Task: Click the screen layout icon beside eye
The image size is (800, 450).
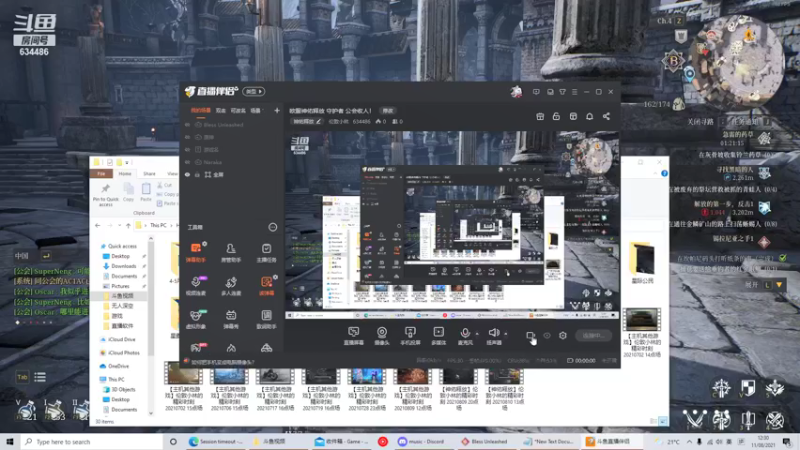Action: tap(531, 335)
